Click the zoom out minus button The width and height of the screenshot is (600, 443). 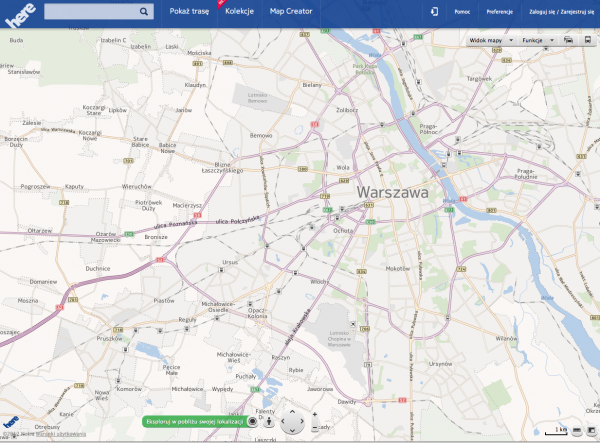[x=314, y=428]
